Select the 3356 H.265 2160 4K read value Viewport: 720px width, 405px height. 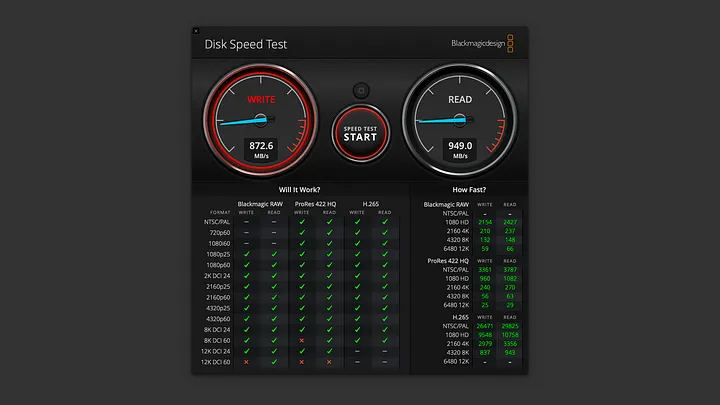510,343
